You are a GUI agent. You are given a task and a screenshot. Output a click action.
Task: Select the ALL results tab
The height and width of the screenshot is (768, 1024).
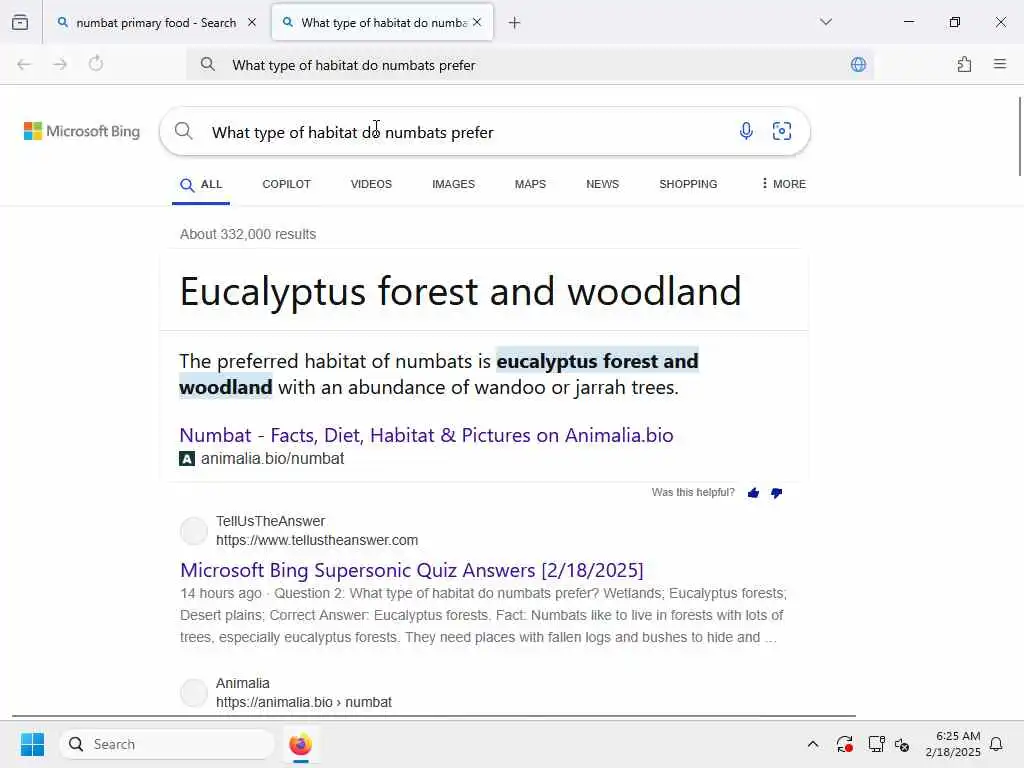201,185
